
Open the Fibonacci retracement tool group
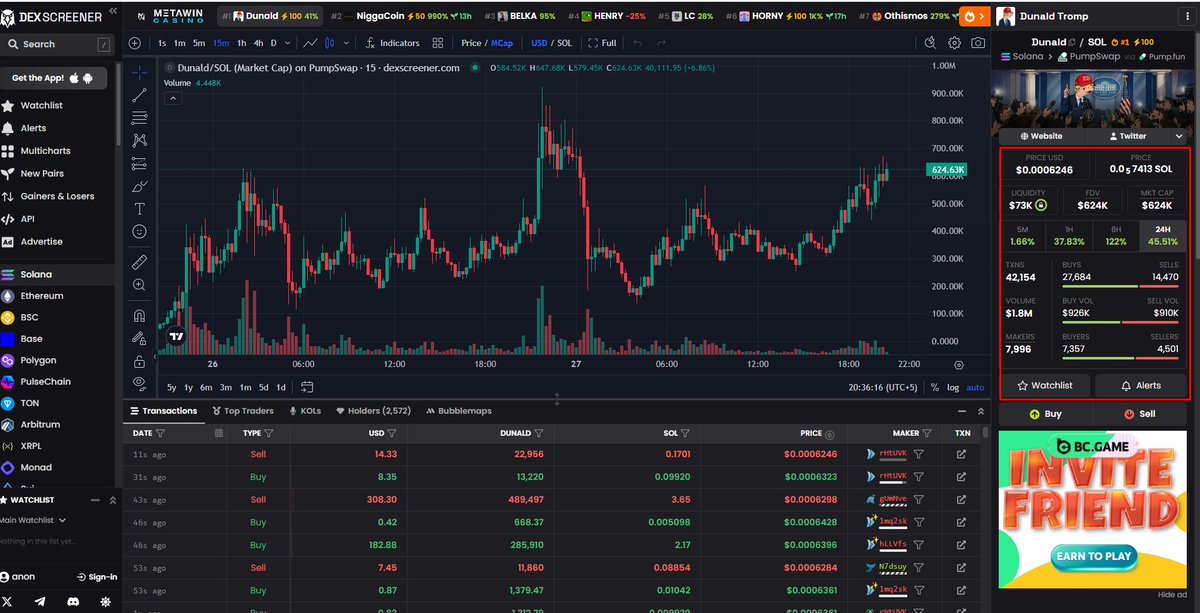[139, 118]
